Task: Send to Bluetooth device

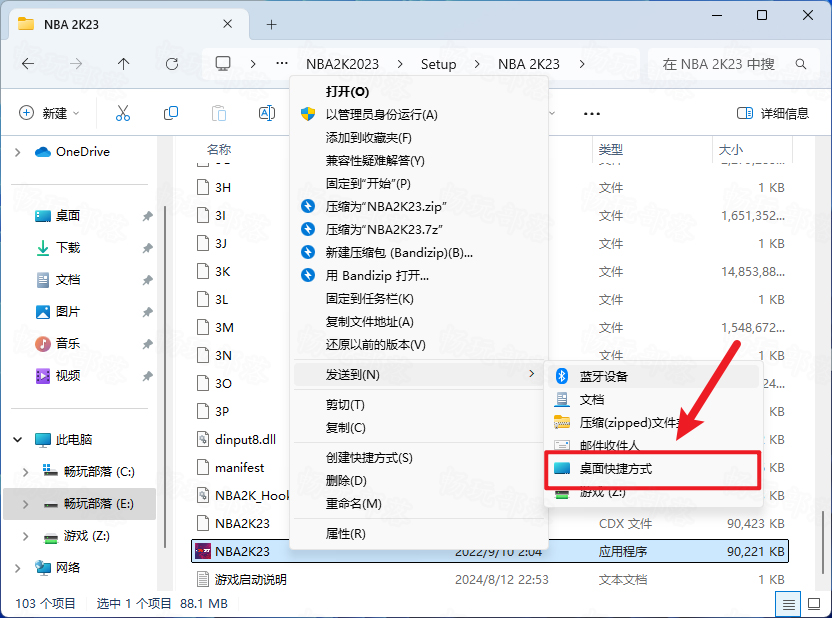Action: 654,376
